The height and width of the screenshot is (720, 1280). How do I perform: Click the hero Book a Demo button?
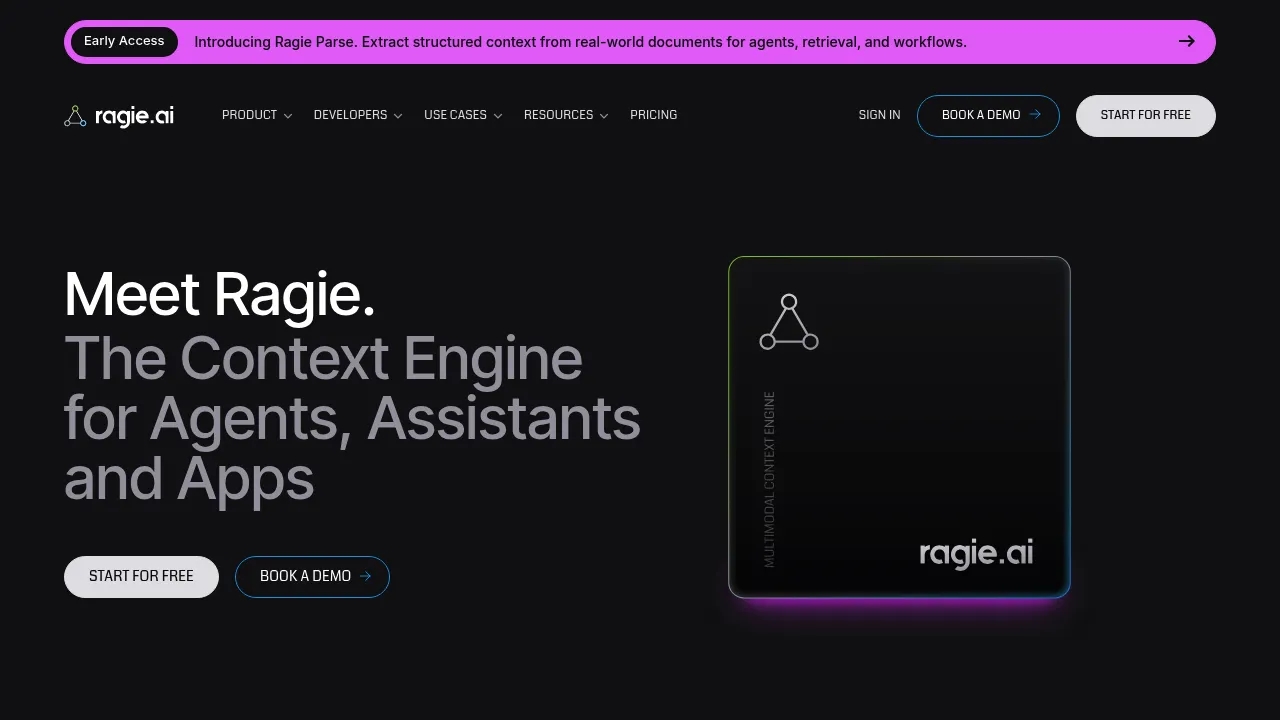point(312,577)
